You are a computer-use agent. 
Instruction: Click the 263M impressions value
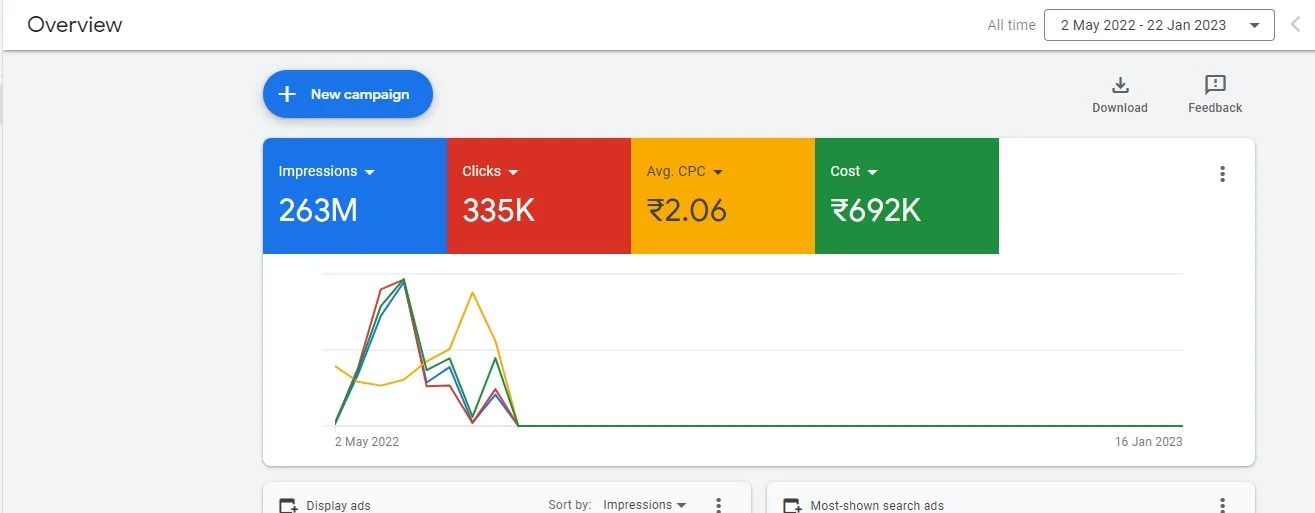(x=318, y=211)
